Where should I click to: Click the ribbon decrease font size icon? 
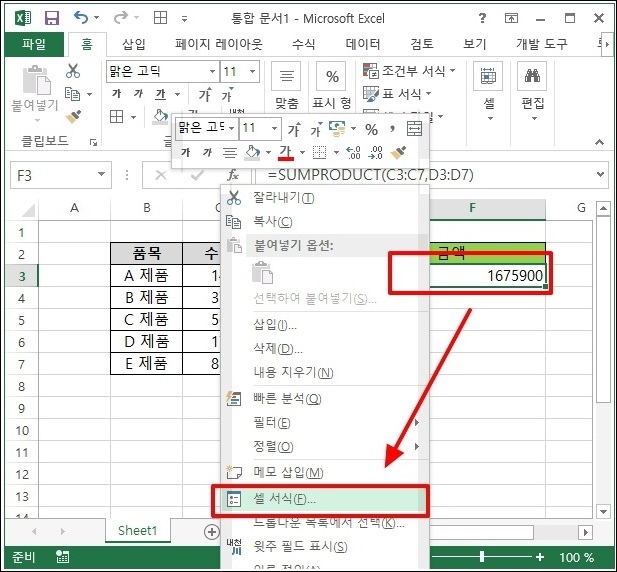click(x=227, y=94)
